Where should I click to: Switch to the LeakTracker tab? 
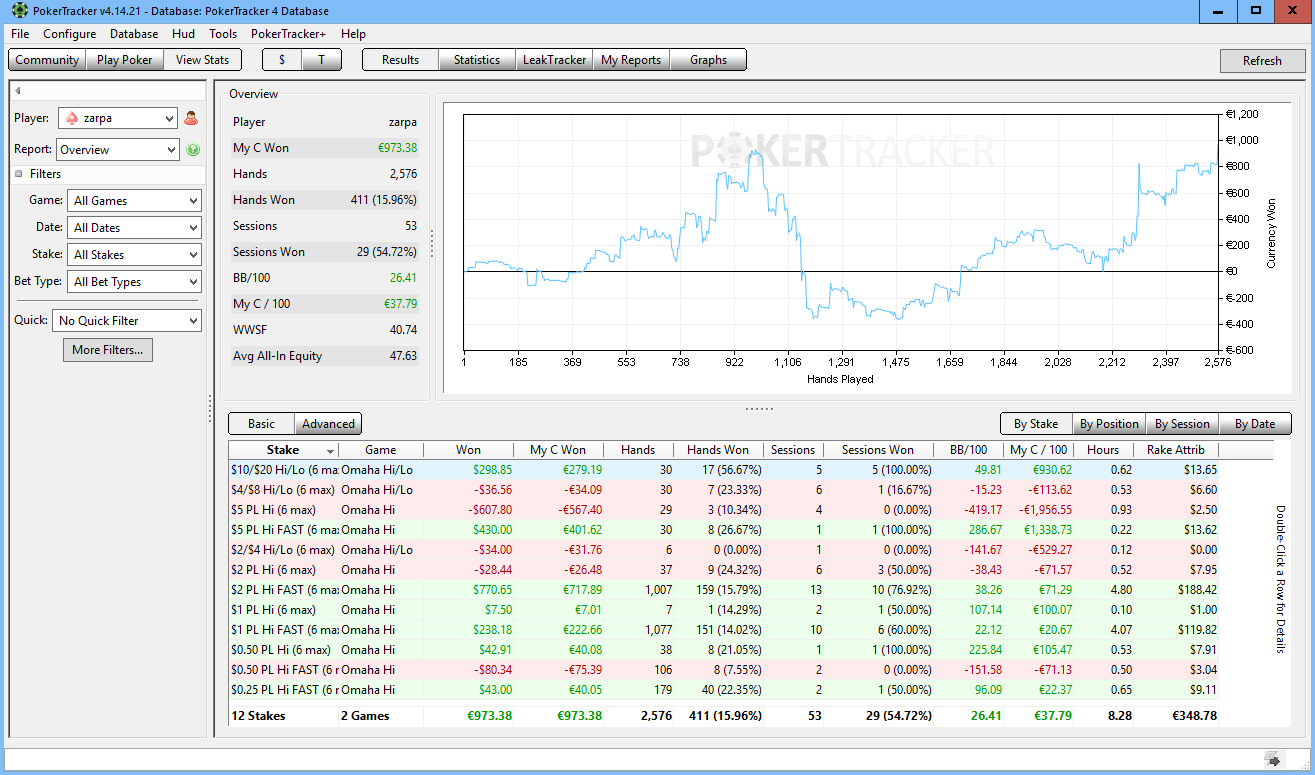[x=554, y=60]
